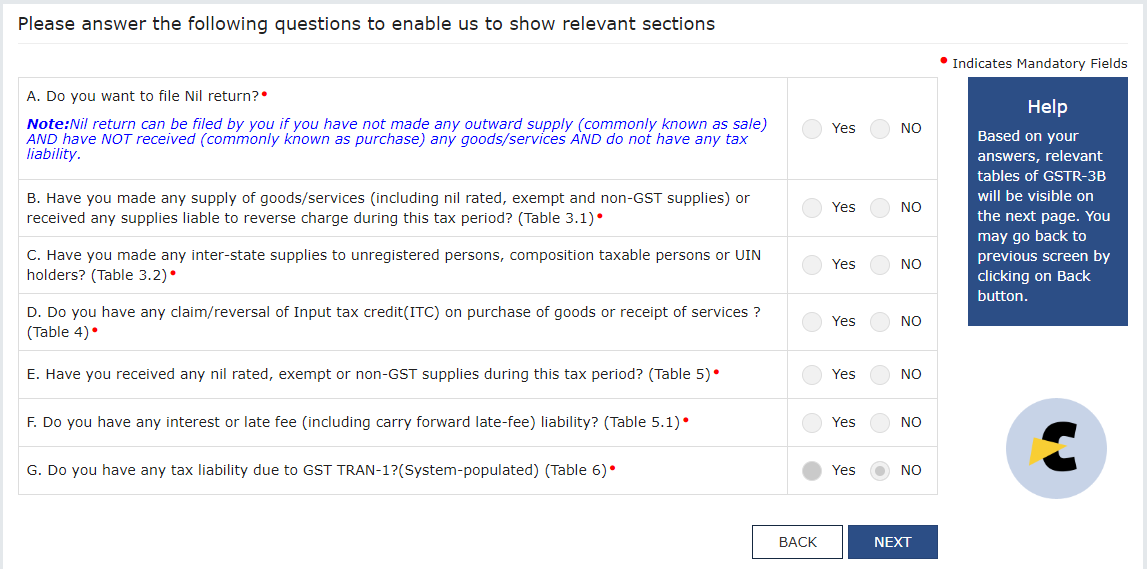Choose Yes for interest or late fee liability
Screen dimensions: 1147x569
tap(812, 423)
